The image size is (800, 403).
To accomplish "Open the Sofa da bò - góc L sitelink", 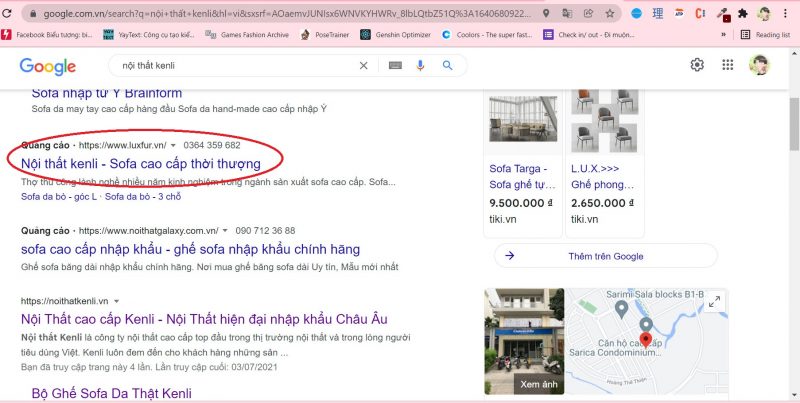I will tap(59, 196).
